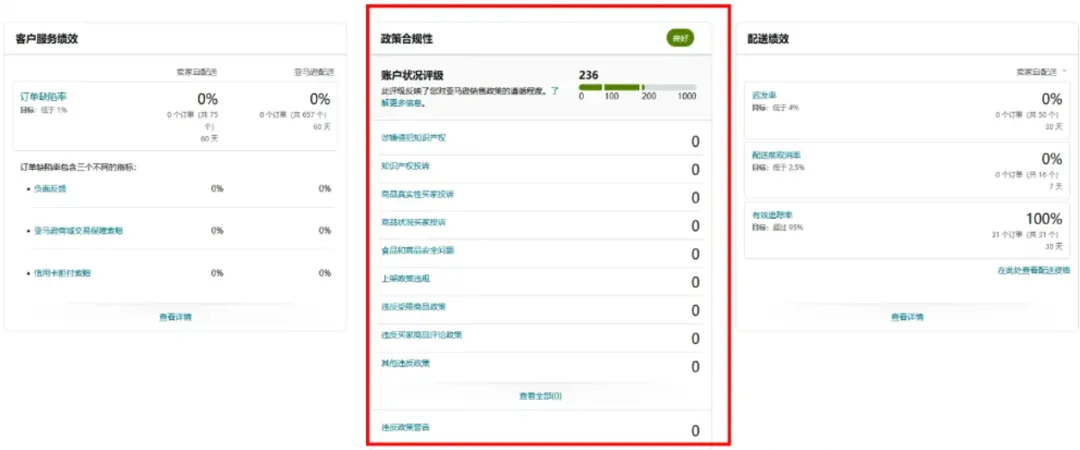
Task: Open the 负面反馈 link
Action: [x=50, y=188]
